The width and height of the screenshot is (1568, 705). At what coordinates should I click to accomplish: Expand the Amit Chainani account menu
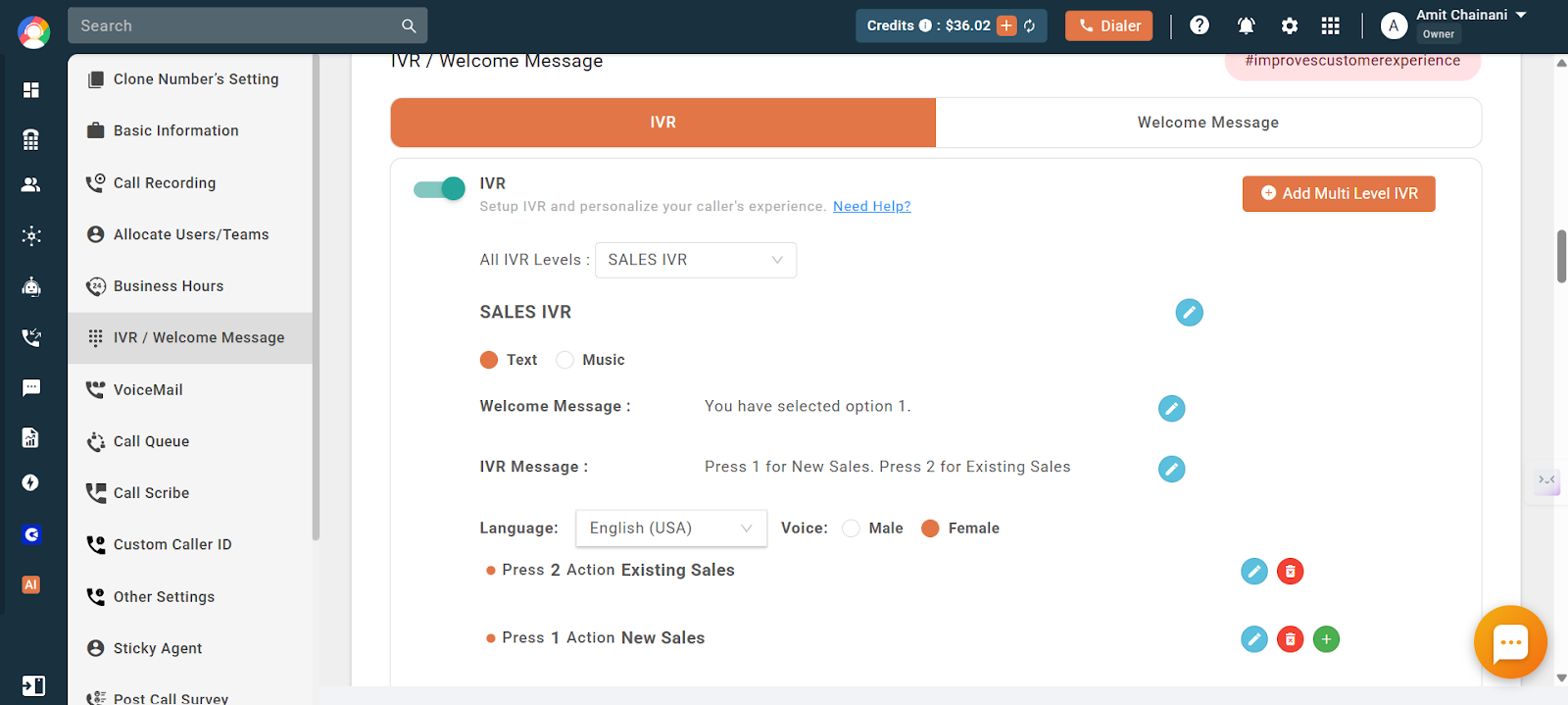1521,15
